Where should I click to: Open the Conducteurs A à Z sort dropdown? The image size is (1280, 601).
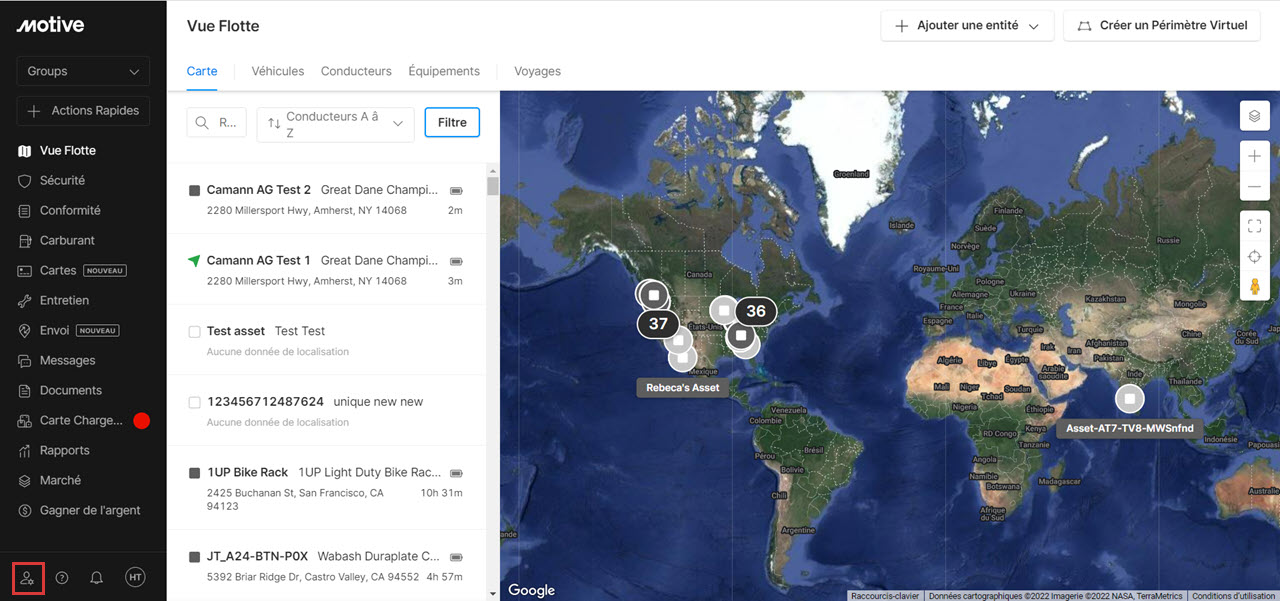point(335,124)
